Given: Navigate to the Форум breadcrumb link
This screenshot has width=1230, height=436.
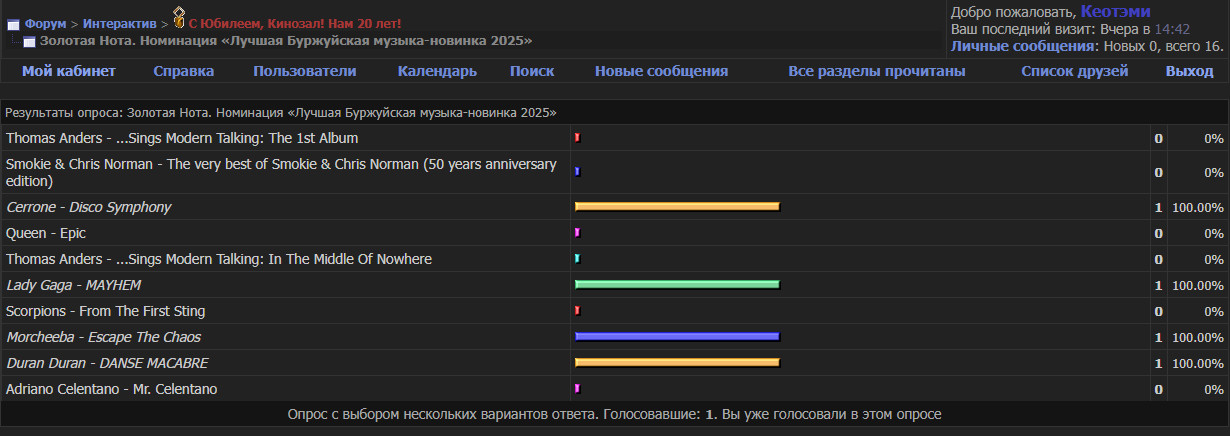Looking at the screenshot, I should (x=45, y=23).
